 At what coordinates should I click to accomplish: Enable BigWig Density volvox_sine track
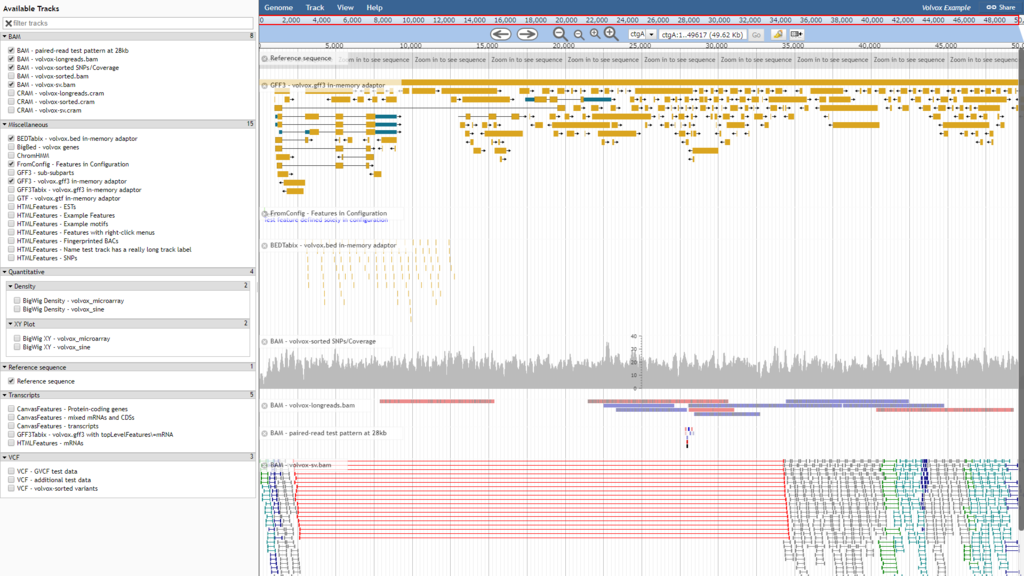pos(17,309)
